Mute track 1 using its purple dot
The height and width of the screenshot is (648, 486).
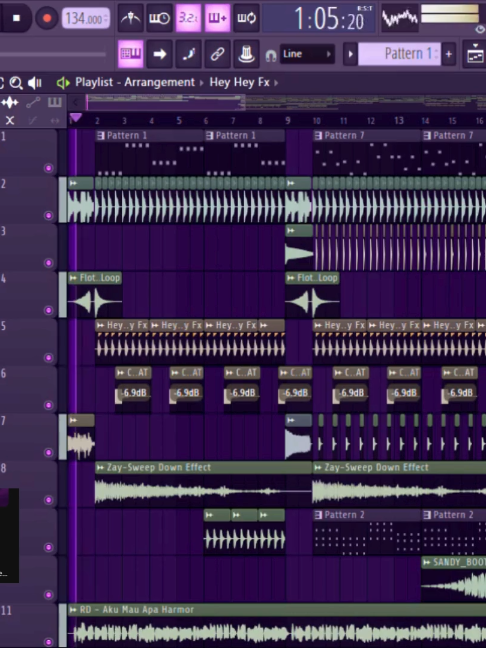(49, 168)
